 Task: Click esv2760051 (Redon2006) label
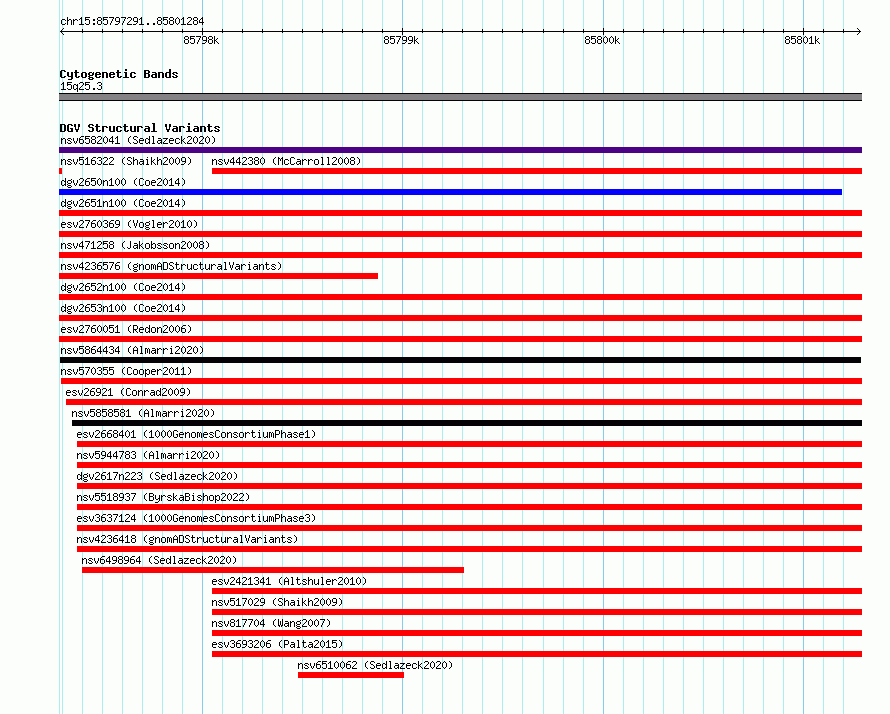[x=126, y=329]
